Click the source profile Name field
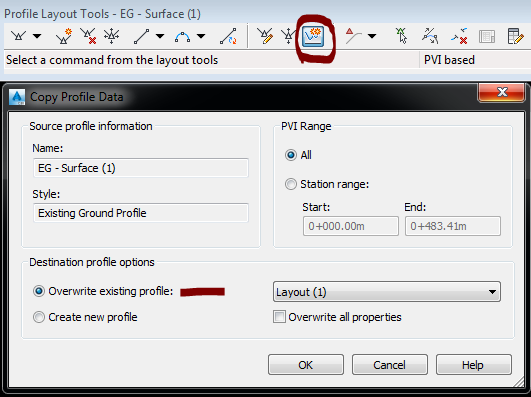Image resolution: width=531 pixels, height=397 pixels. (141, 168)
